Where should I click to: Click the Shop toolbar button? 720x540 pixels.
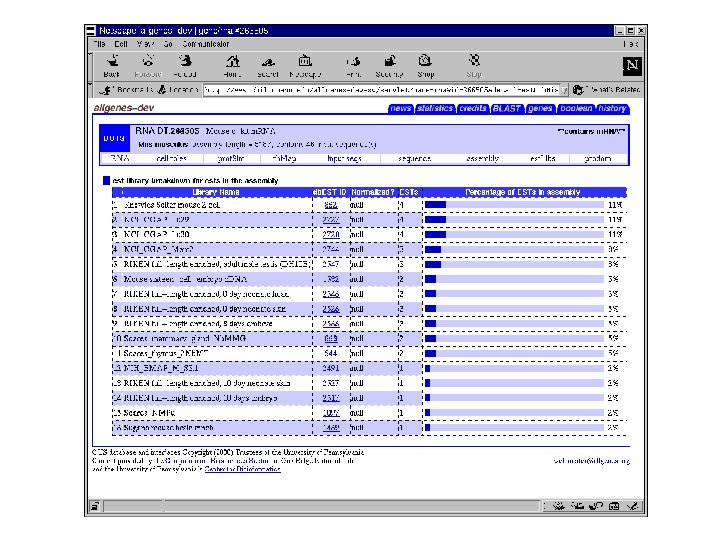425,66
